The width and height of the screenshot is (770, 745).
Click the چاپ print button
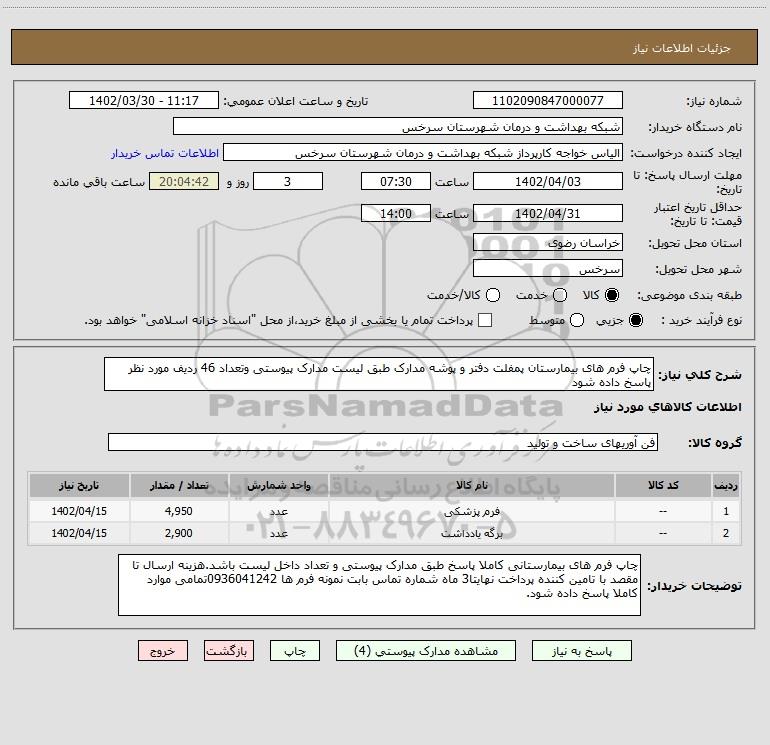point(295,651)
